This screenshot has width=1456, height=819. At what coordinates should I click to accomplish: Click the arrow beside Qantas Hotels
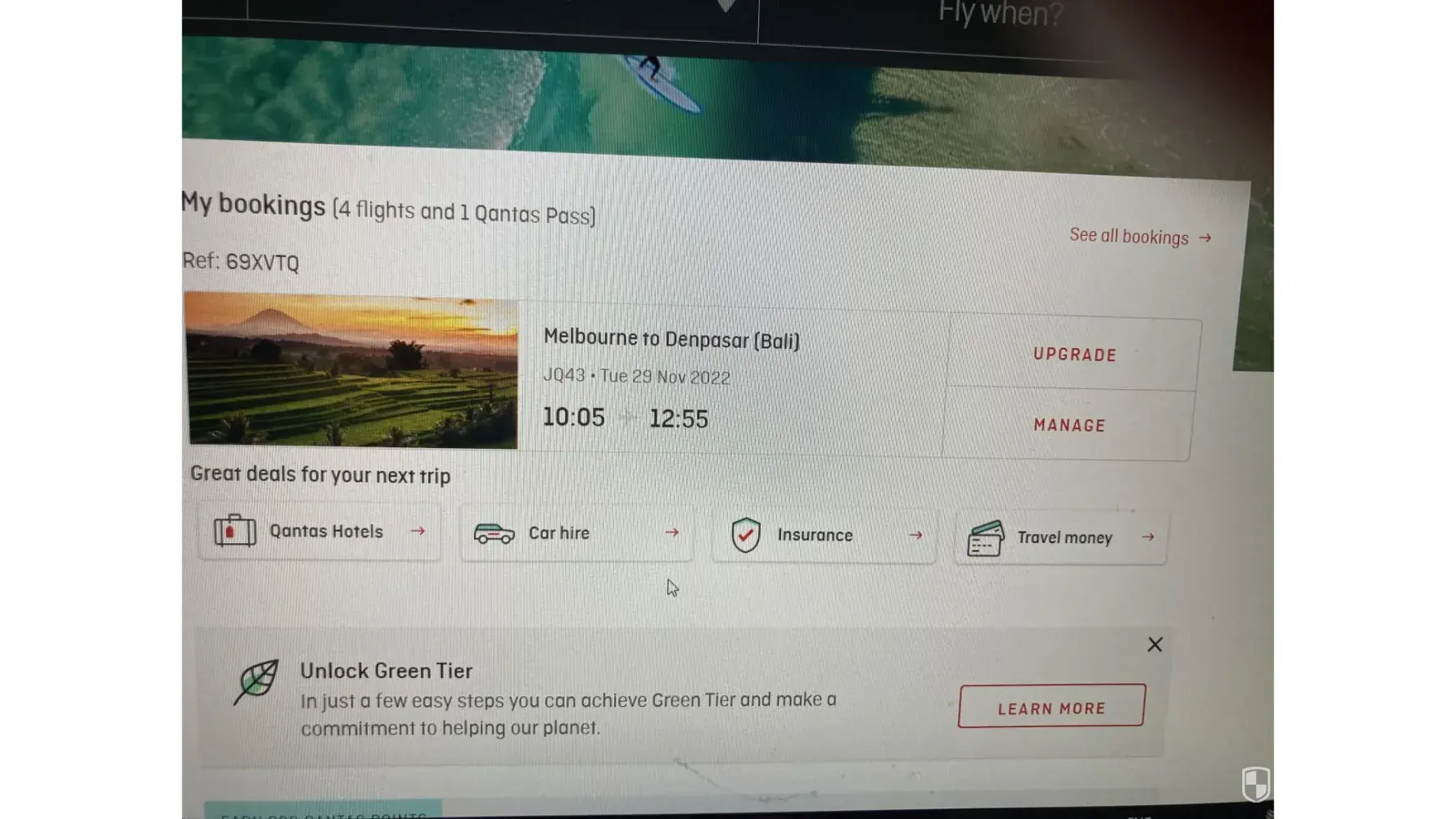click(418, 531)
